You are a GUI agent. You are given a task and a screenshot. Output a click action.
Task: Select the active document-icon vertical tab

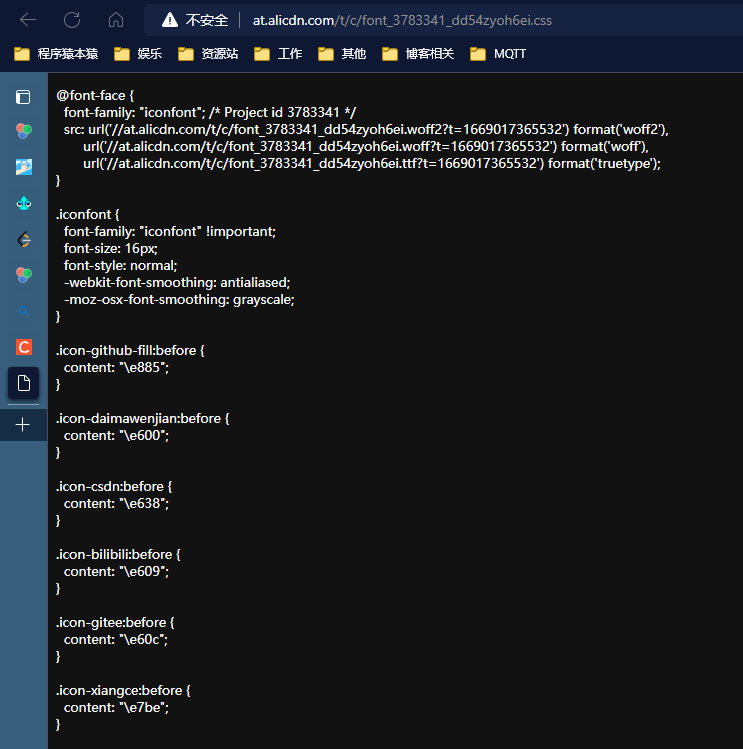[23, 383]
